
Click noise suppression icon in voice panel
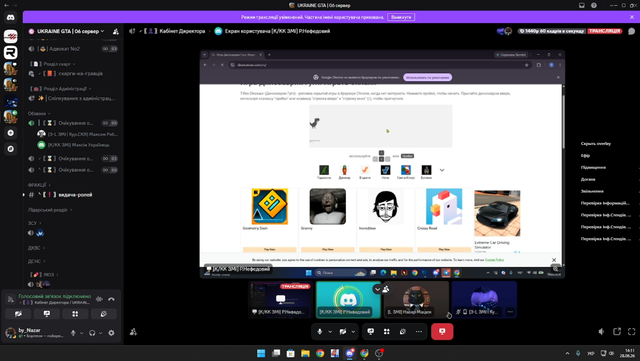pyautogui.click(x=99, y=299)
